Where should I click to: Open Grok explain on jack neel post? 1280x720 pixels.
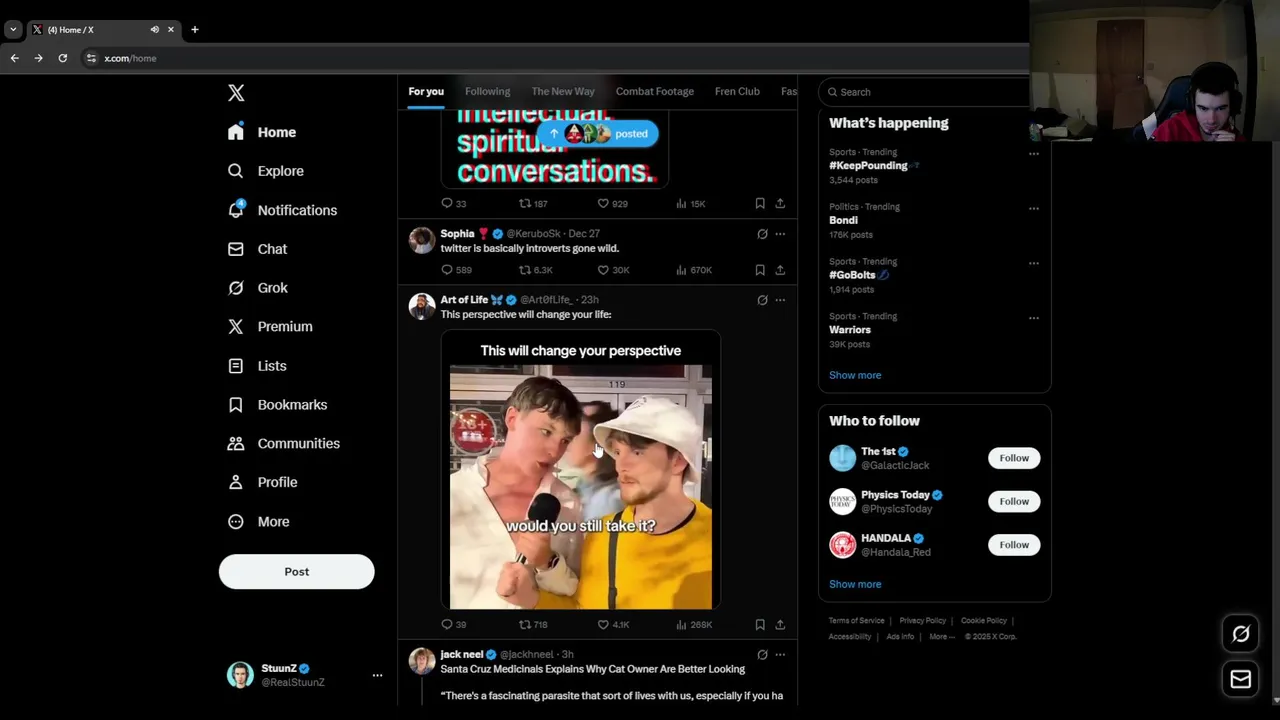click(762, 655)
